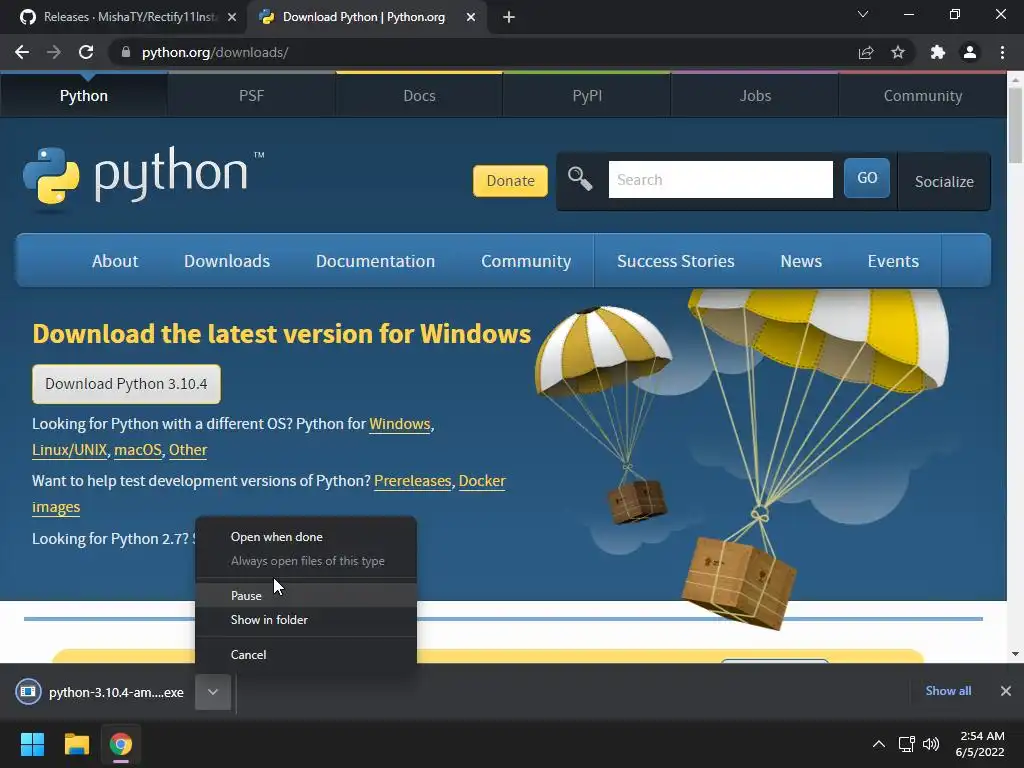Open Community in the blue navigation bar
The width and height of the screenshot is (1024, 768).
pos(526,261)
